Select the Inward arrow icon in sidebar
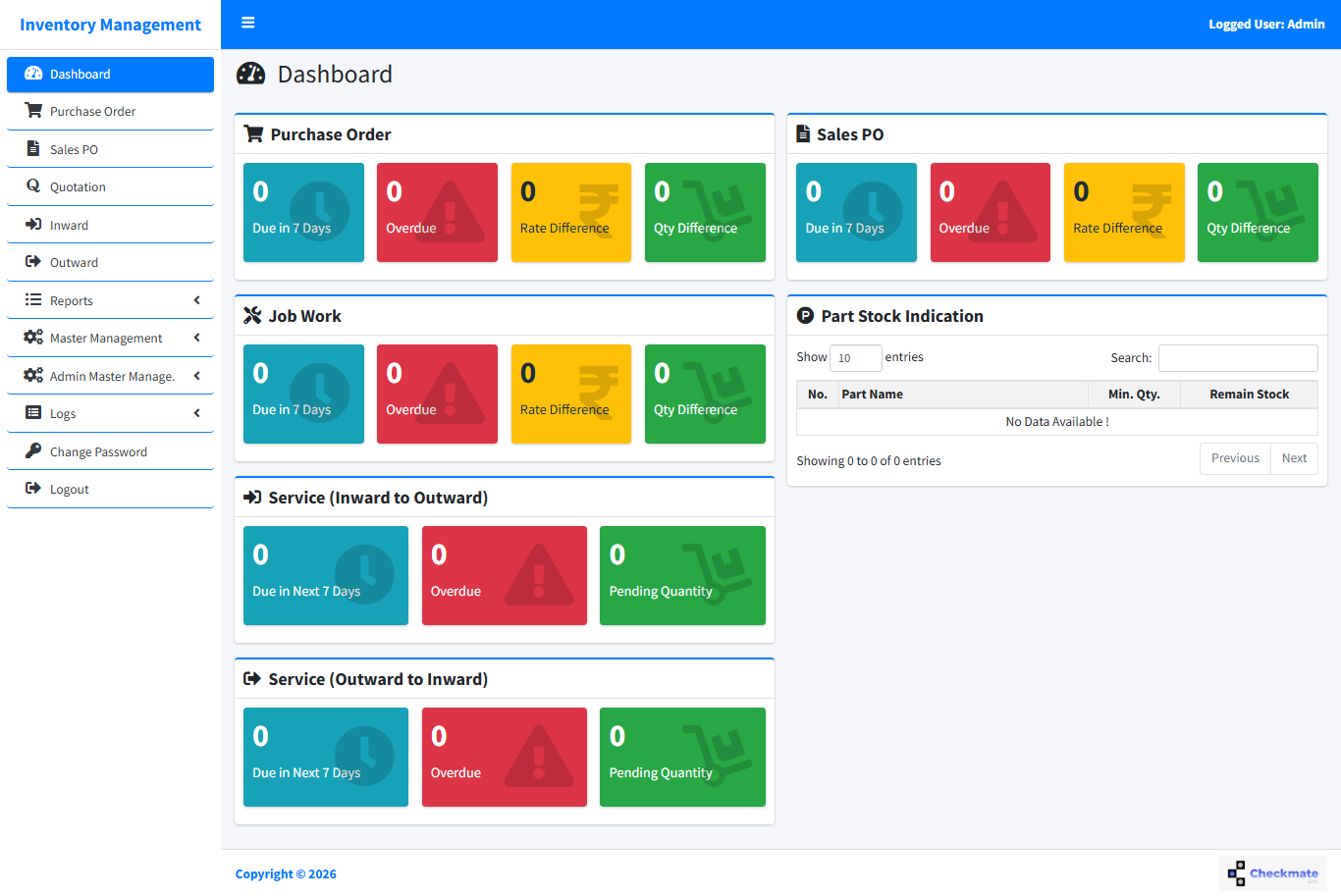Image resolution: width=1341 pixels, height=896 pixels. pyautogui.click(x=32, y=224)
